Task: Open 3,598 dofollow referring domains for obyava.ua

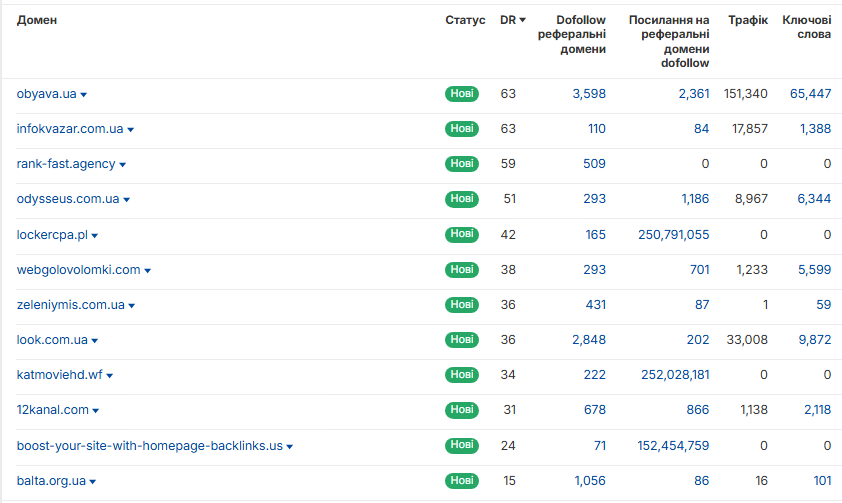Action: tap(589, 94)
